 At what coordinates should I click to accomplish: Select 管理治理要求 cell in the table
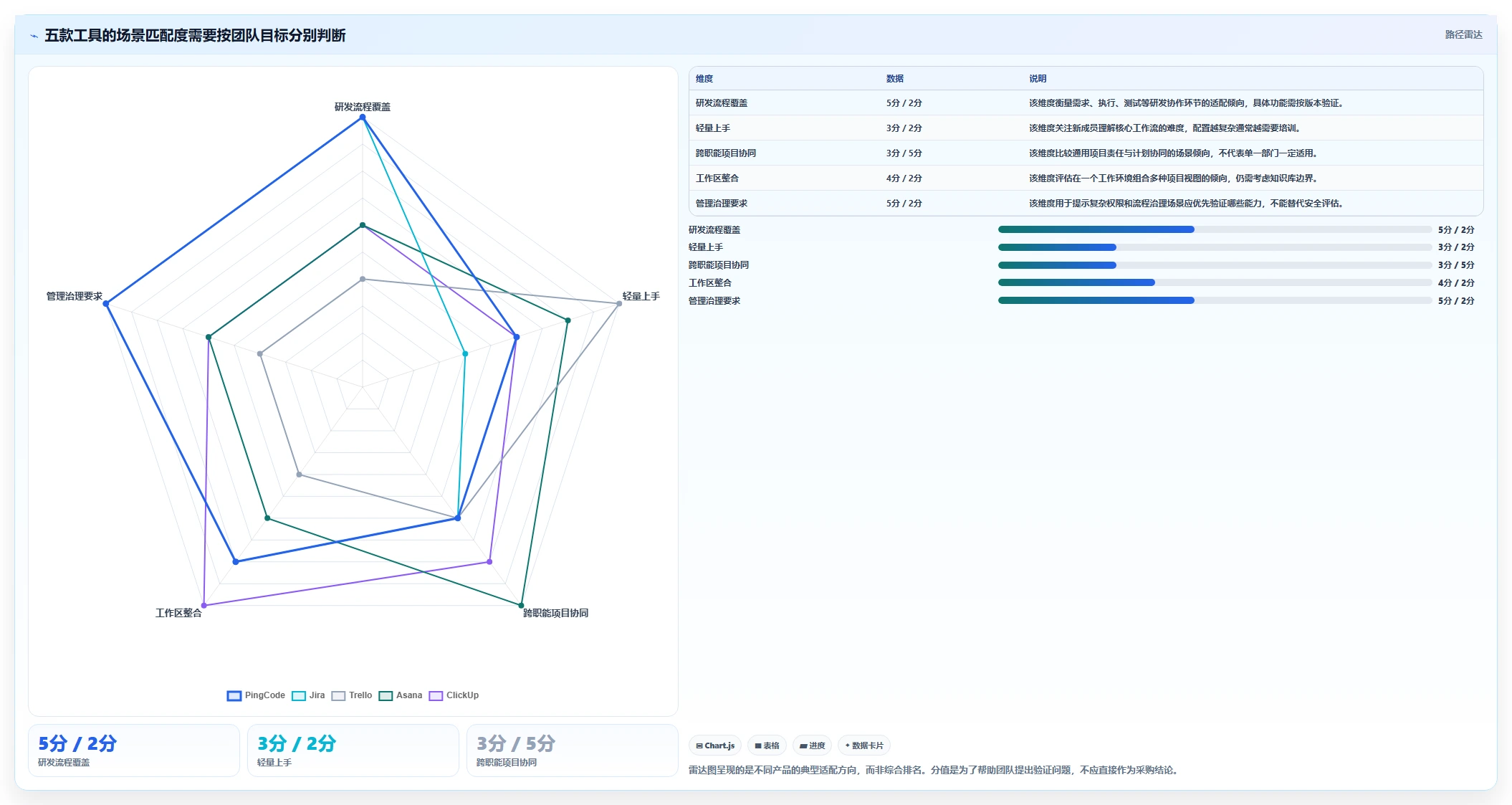click(x=722, y=204)
